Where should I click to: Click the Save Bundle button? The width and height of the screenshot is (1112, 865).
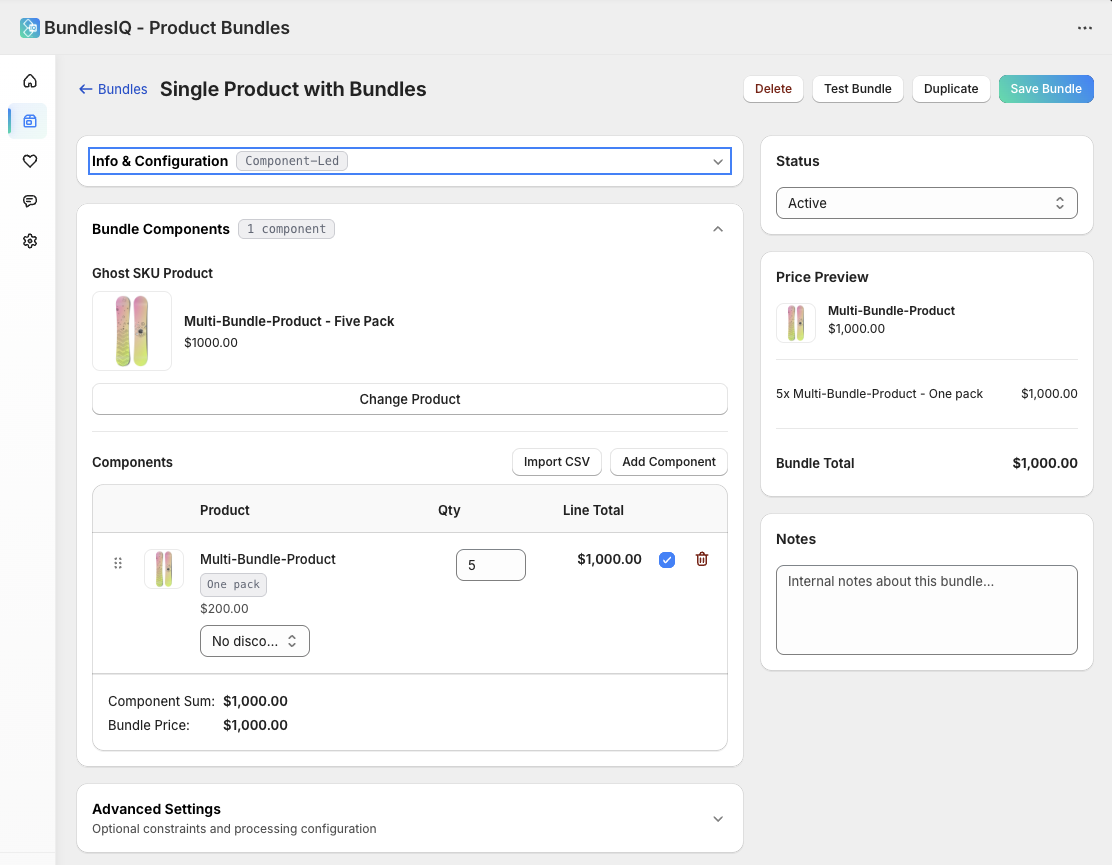click(x=1046, y=89)
